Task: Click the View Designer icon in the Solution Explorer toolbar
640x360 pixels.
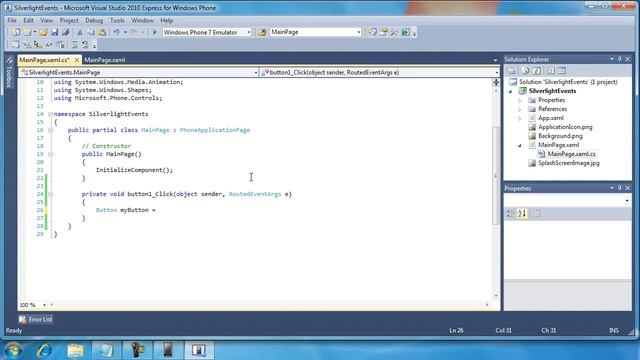Action: [562, 71]
